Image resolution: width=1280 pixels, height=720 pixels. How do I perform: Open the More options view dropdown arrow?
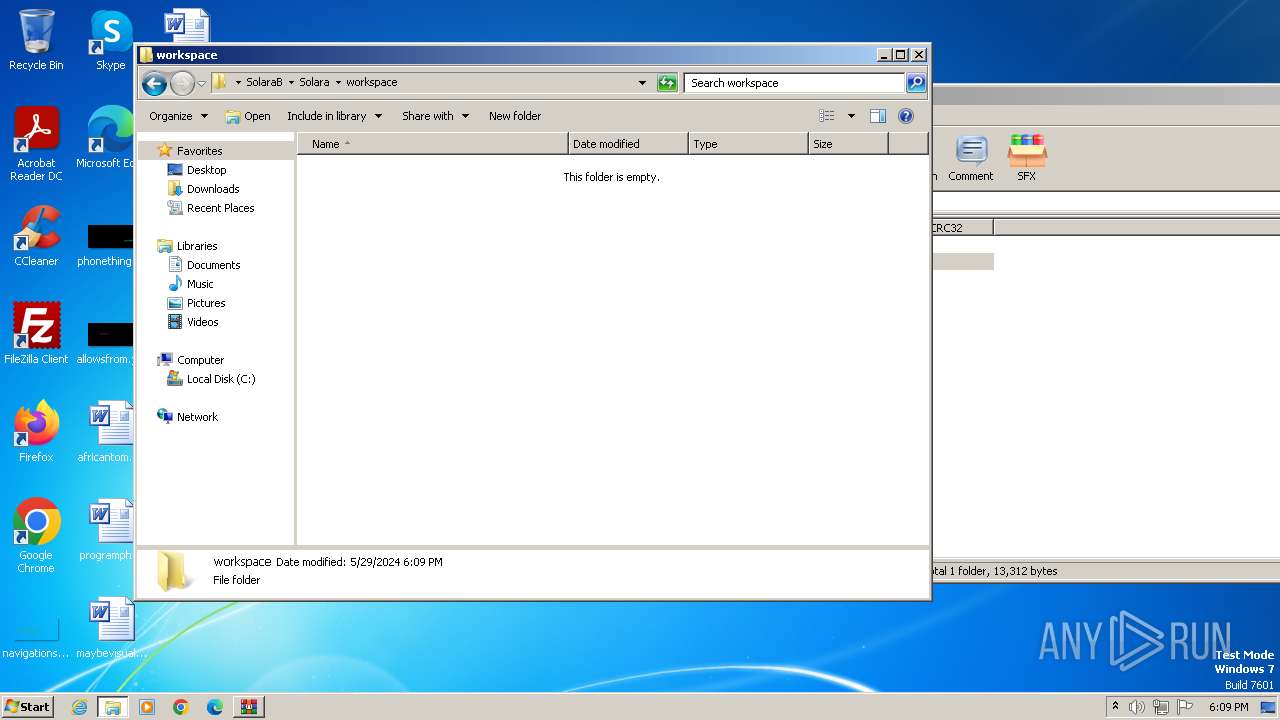pos(851,116)
